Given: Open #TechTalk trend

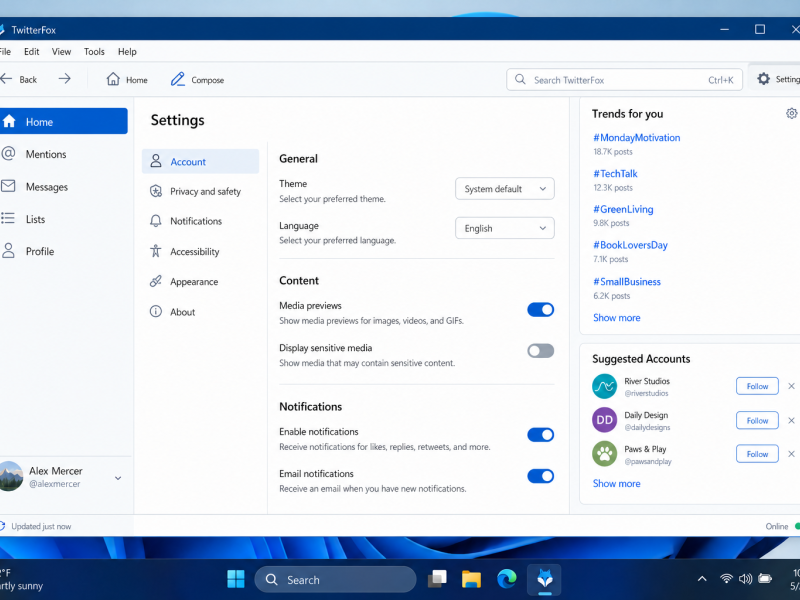Looking at the screenshot, I should click(615, 173).
